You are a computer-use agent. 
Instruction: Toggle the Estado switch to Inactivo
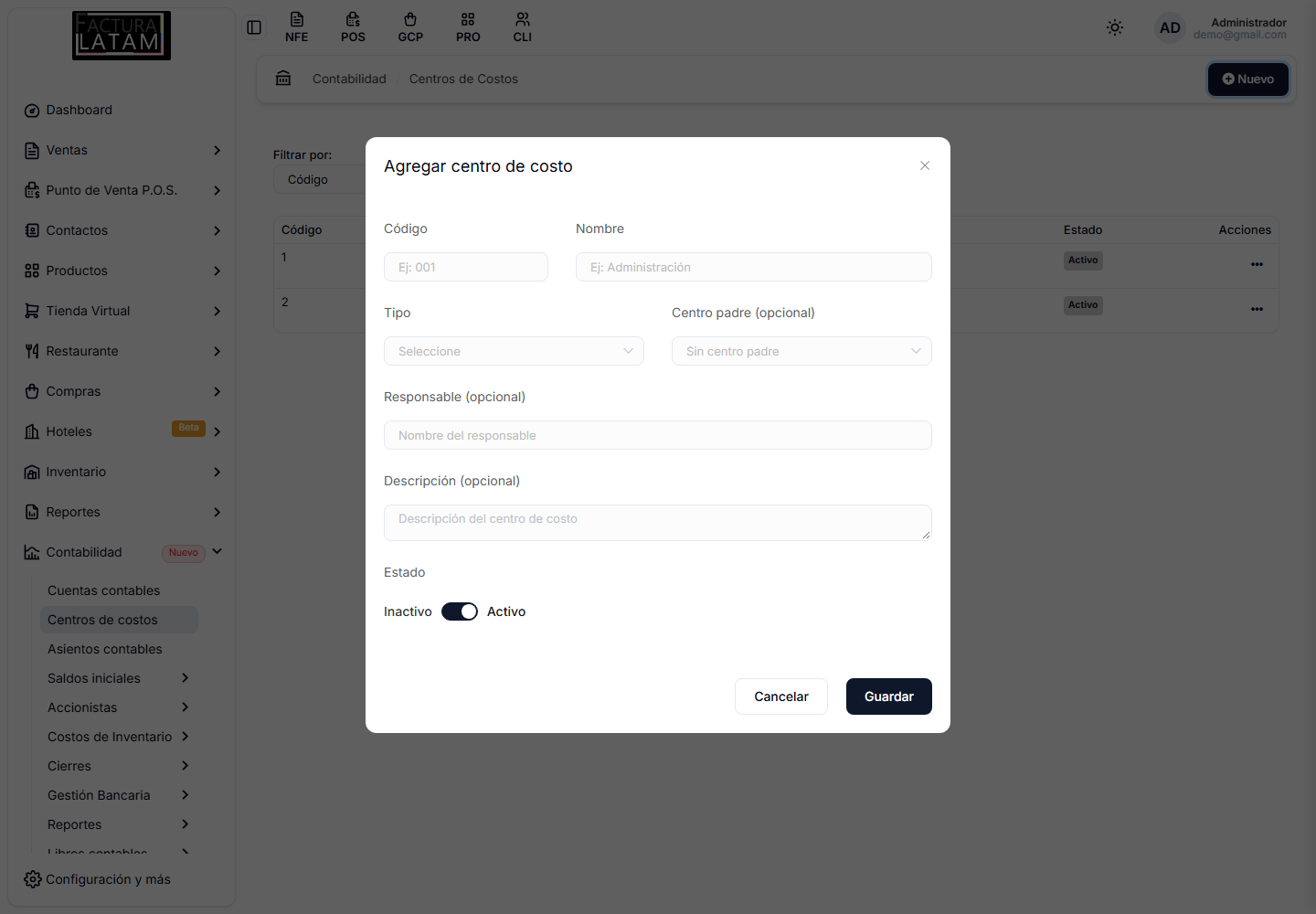pos(460,611)
